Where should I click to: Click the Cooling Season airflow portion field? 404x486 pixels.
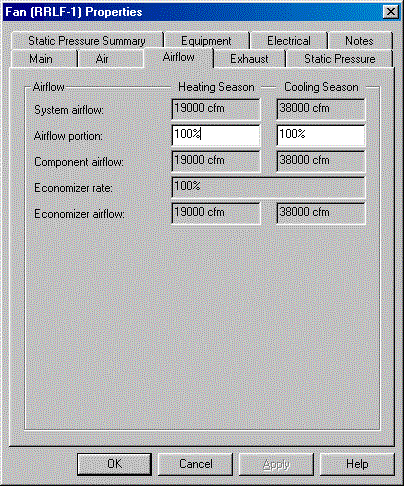coord(321,135)
